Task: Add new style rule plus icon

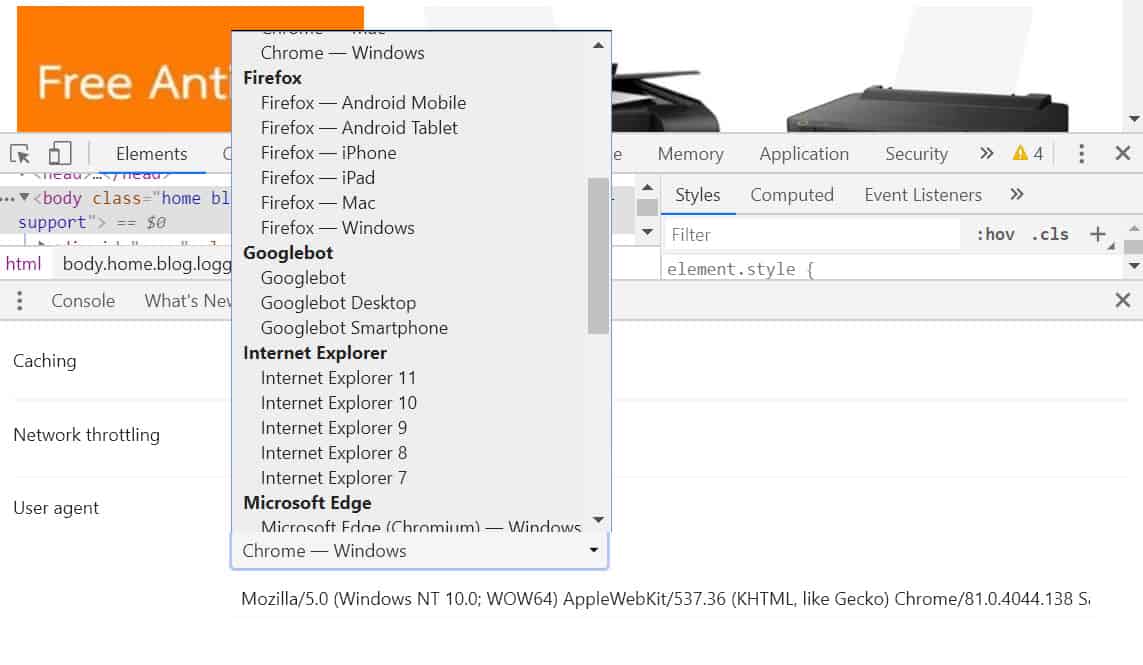Action: 1098,234
